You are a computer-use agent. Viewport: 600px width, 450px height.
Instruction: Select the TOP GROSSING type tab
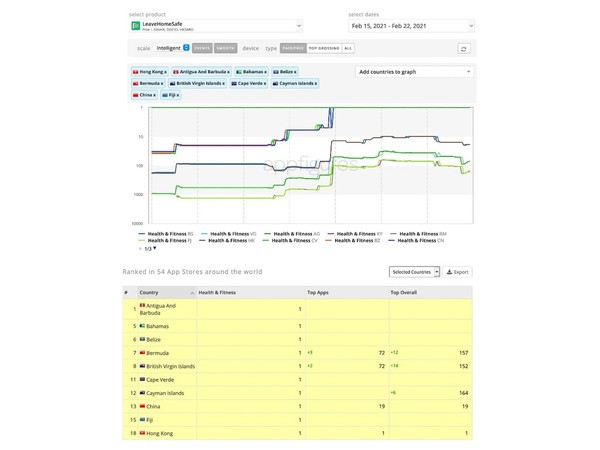tap(324, 48)
